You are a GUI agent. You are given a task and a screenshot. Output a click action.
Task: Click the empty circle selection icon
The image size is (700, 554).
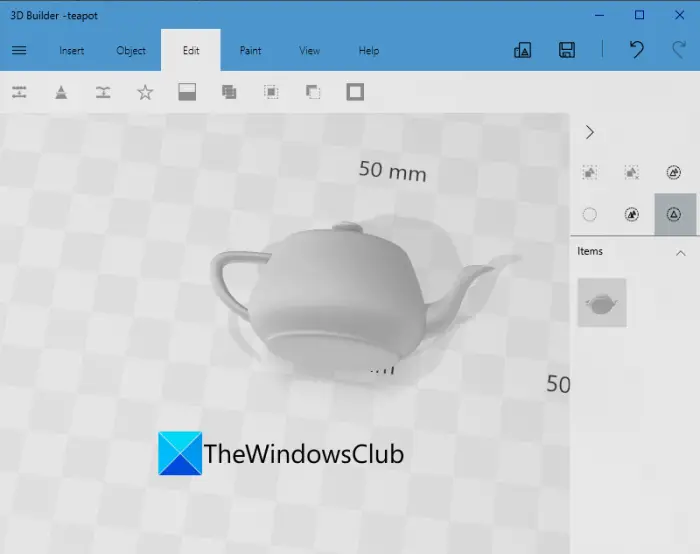click(x=590, y=215)
